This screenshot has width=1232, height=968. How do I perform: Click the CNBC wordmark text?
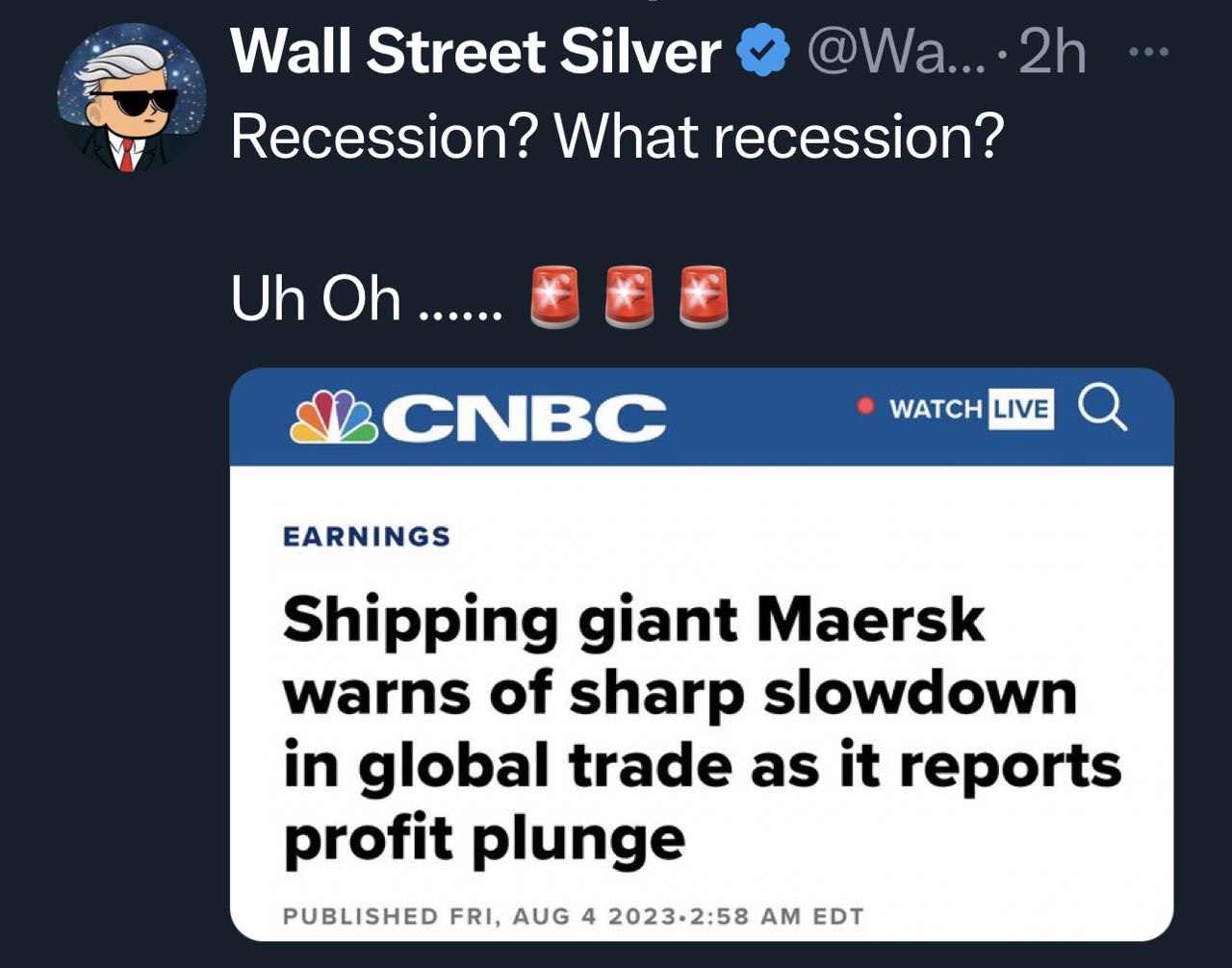[x=531, y=417]
